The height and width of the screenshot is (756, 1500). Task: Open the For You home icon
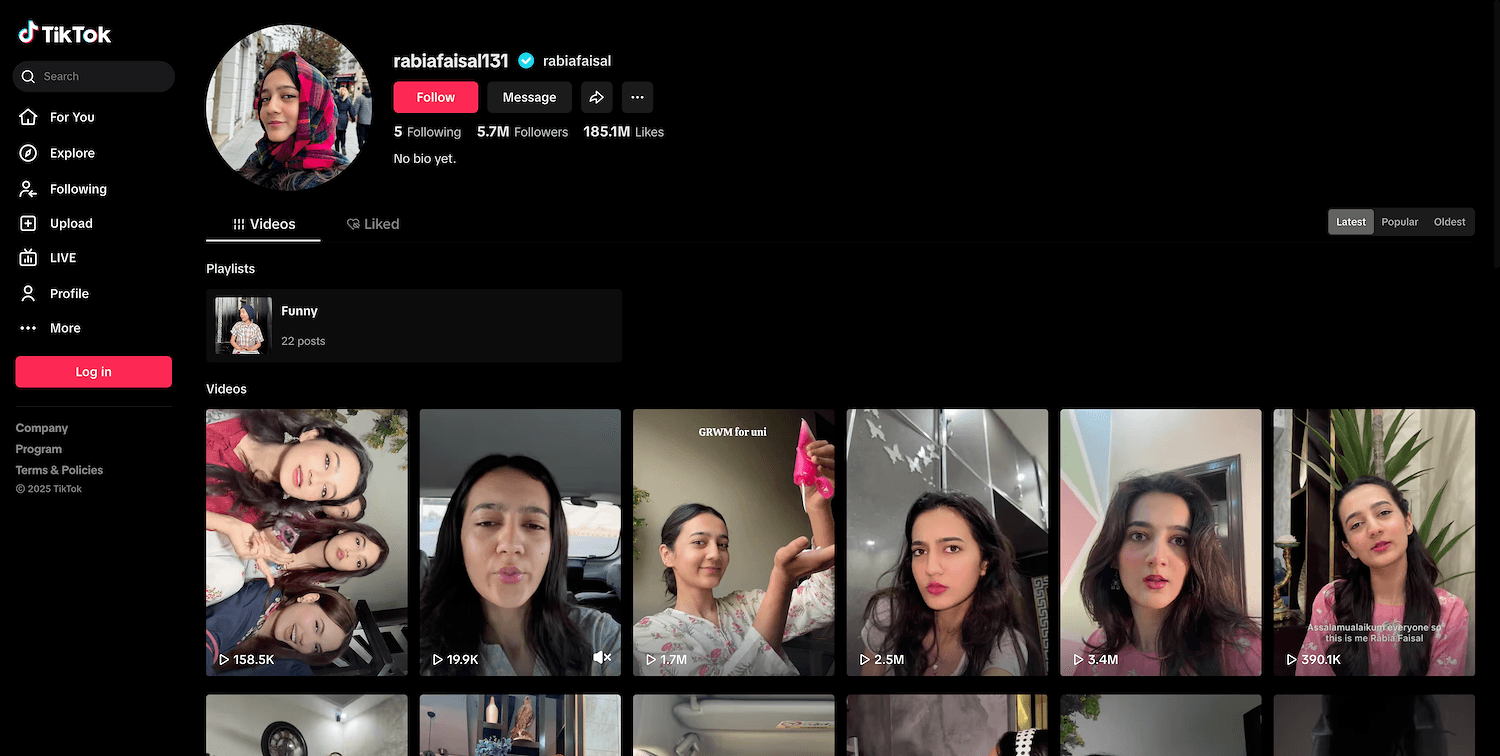(29, 117)
